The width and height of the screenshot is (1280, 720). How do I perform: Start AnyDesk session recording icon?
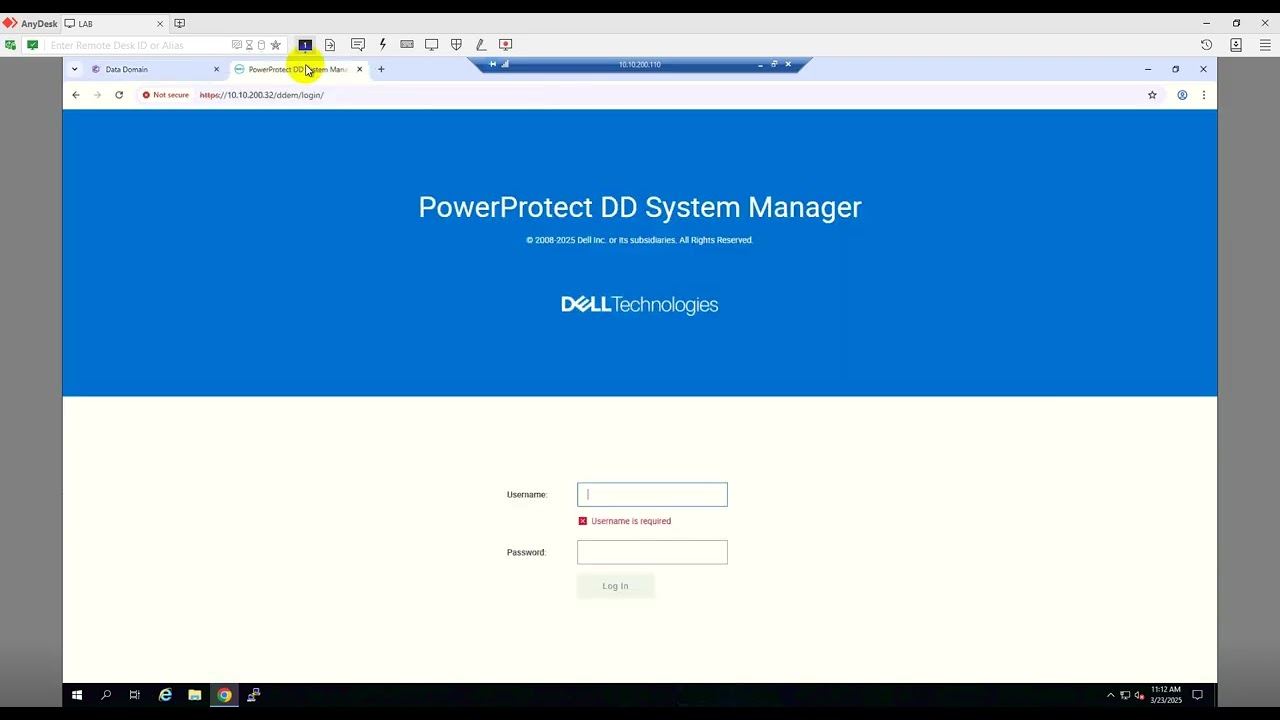click(505, 45)
